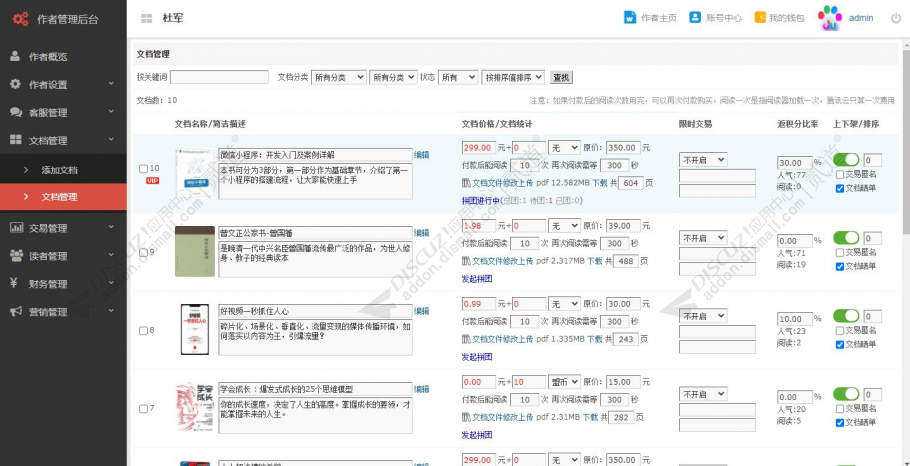Click the 查找 search button

[561, 77]
